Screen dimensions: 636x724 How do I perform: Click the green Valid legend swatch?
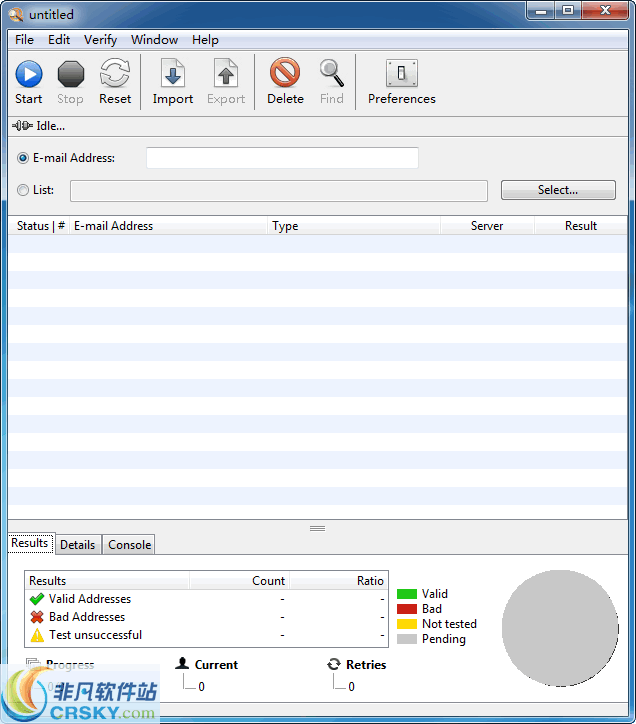tap(407, 594)
